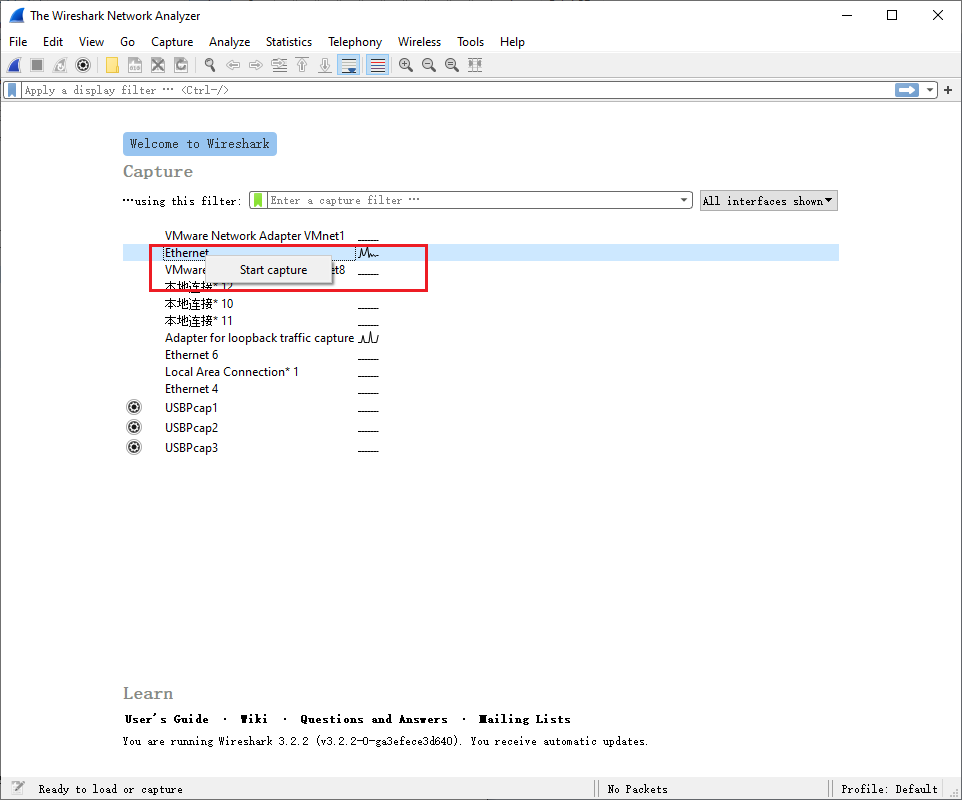Screen dimensions: 962x800
Task: Select the 本地连接* 11 interface
Action: (199, 321)
